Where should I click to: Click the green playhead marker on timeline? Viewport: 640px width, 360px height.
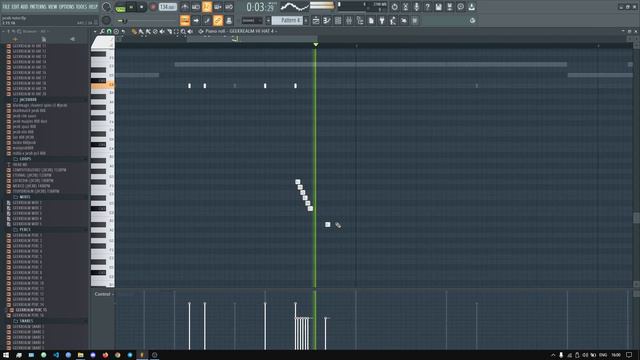pos(316,44)
